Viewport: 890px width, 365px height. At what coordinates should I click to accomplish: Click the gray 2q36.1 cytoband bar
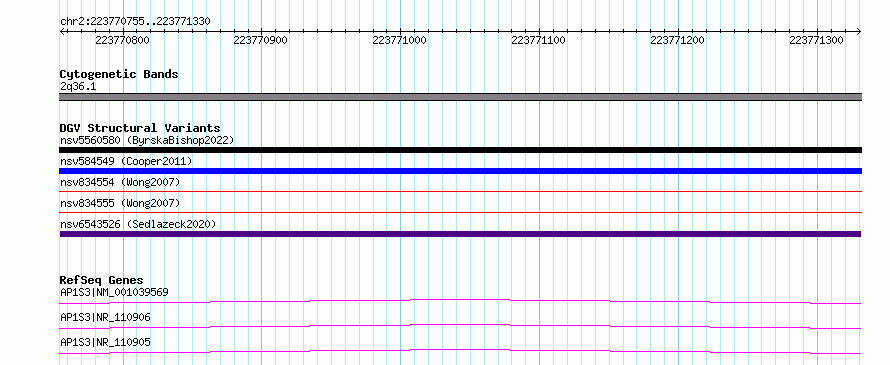[x=460, y=97]
